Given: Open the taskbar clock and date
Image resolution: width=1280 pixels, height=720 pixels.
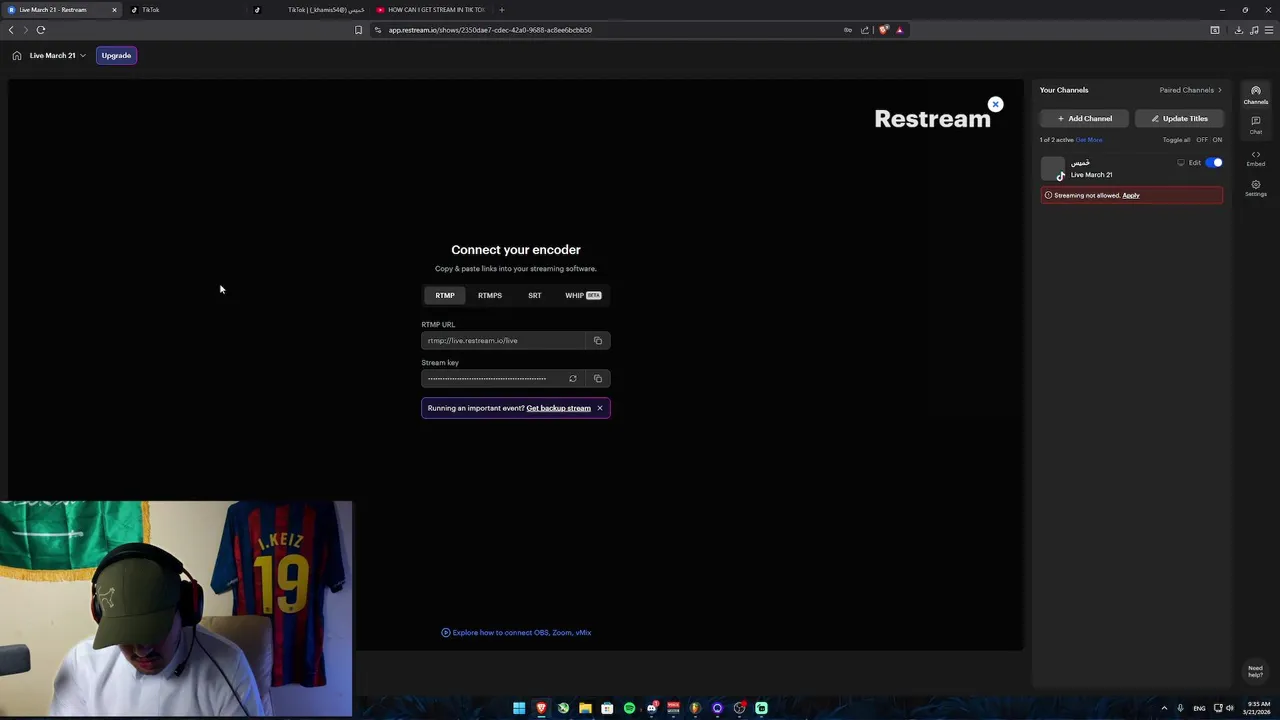Looking at the screenshot, I should point(1258,708).
